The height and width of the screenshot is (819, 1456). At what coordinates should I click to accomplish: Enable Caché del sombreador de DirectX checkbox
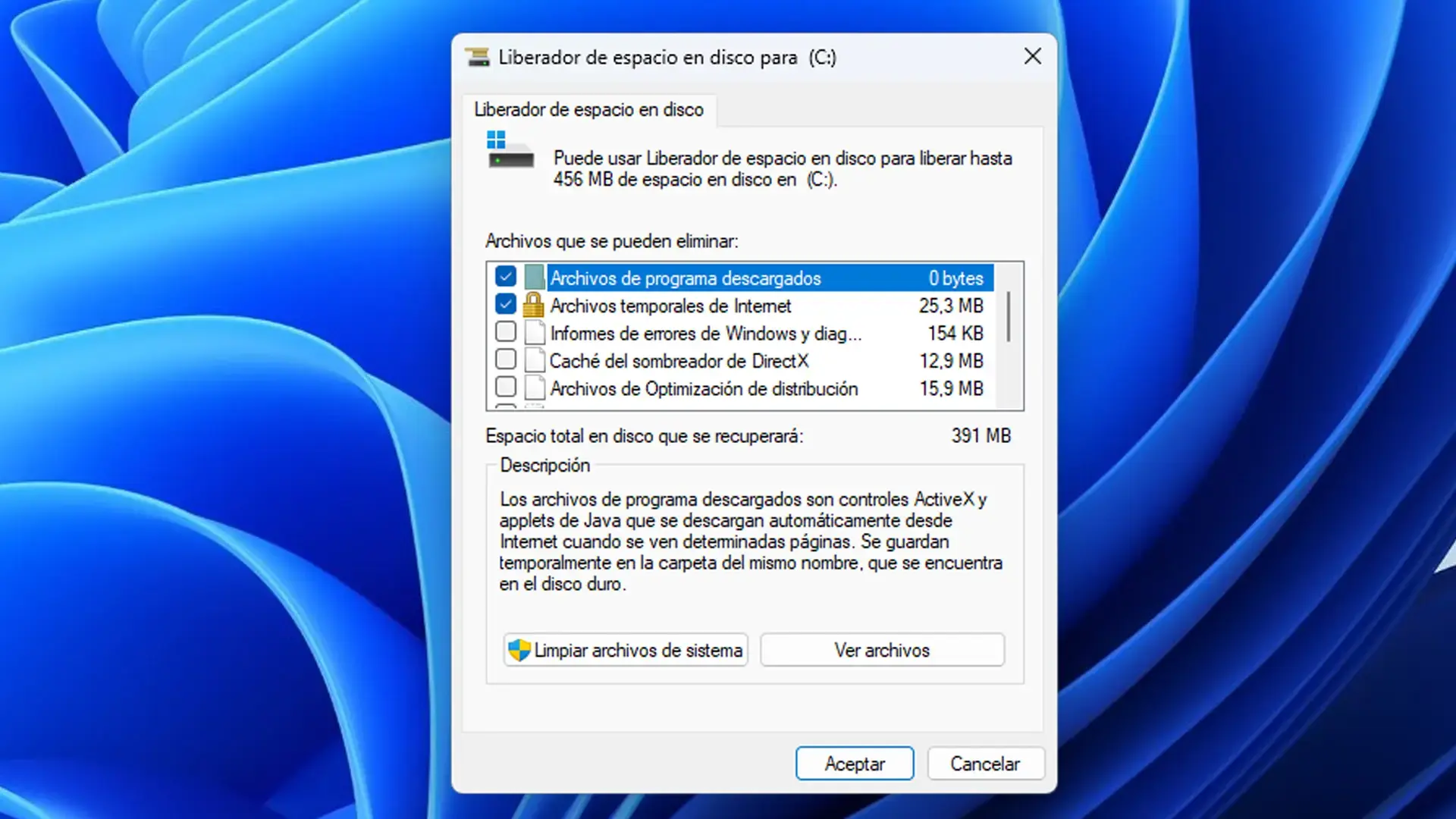(x=506, y=359)
